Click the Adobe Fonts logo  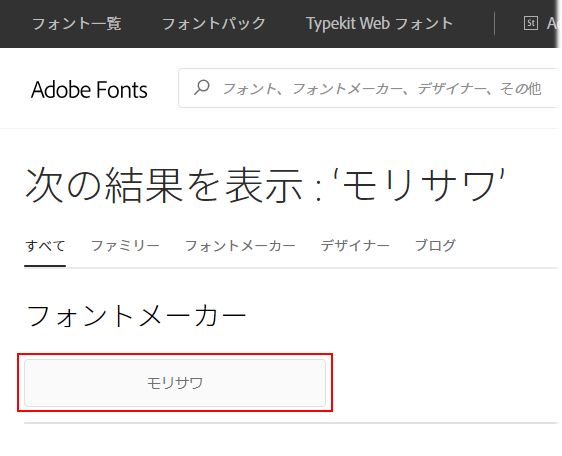[x=89, y=90]
